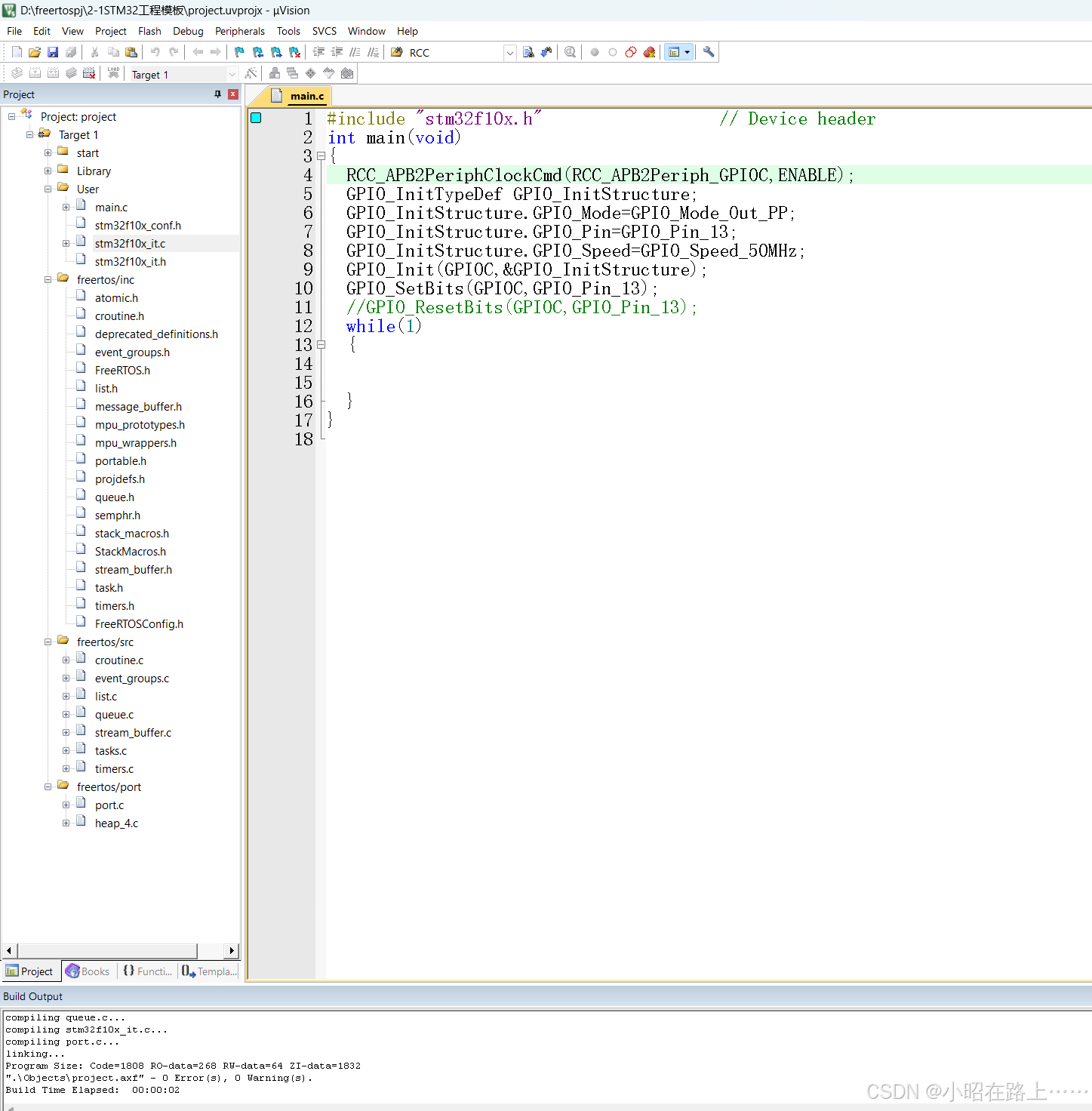Click the Disable all breakpoints icon
Screen dimensions: 1092x1111
pyautogui.click(x=631, y=52)
